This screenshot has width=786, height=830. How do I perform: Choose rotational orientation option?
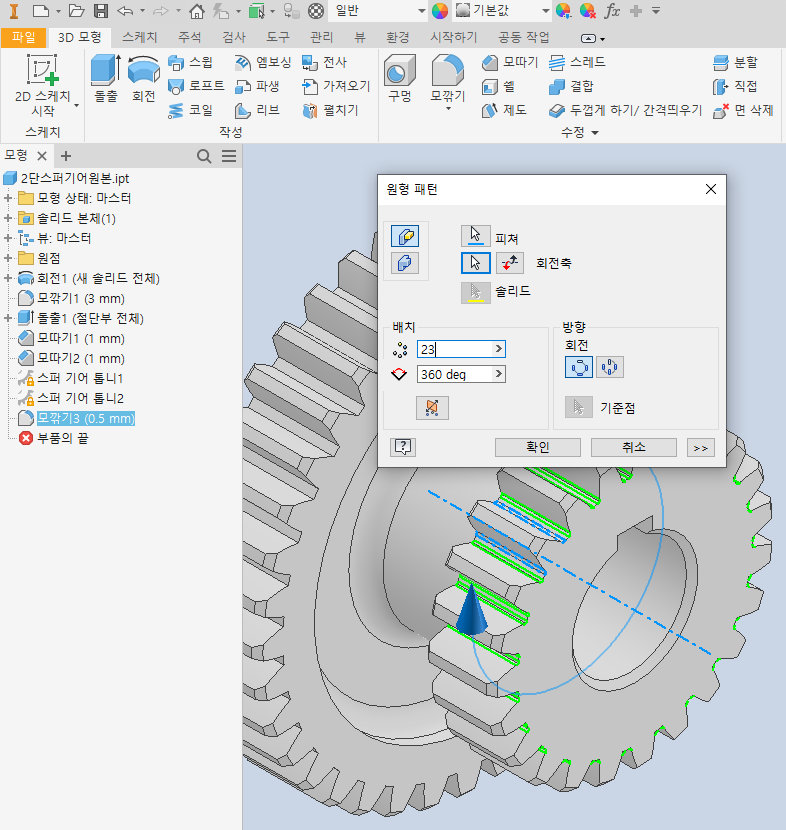(579, 367)
